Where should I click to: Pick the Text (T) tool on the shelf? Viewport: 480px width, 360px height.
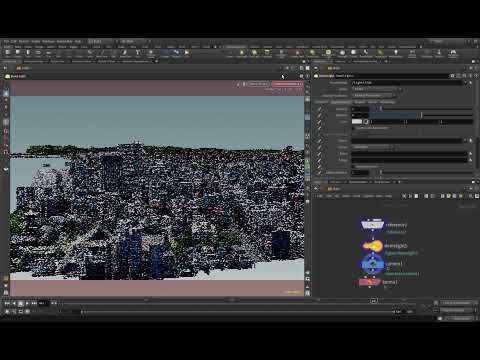point(137,53)
